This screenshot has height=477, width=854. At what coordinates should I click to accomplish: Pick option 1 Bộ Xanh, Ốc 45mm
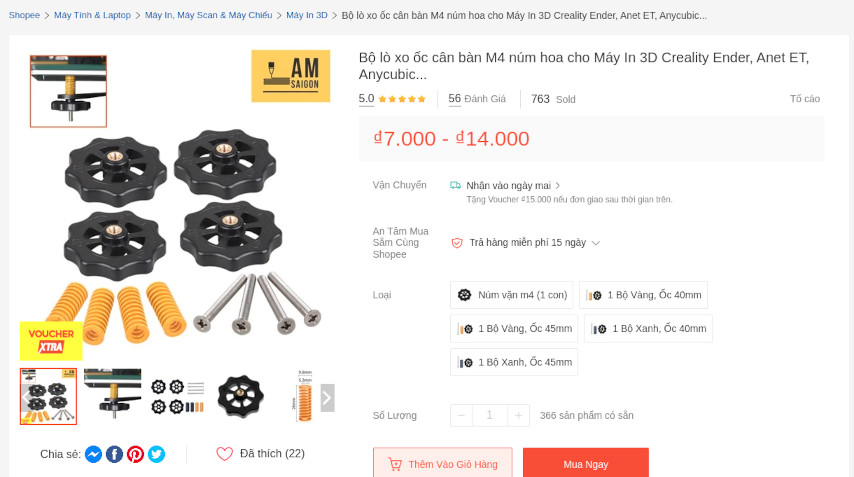coord(514,362)
